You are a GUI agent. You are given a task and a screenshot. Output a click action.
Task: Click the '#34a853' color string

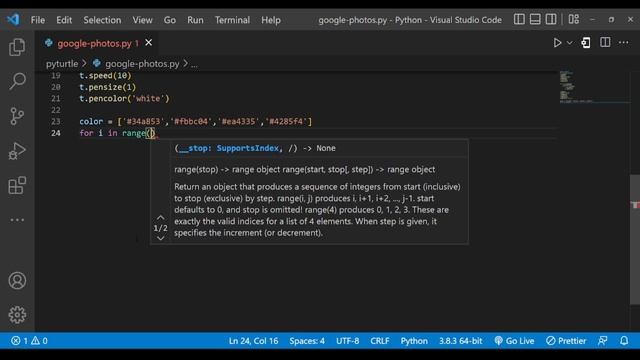(x=143, y=121)
